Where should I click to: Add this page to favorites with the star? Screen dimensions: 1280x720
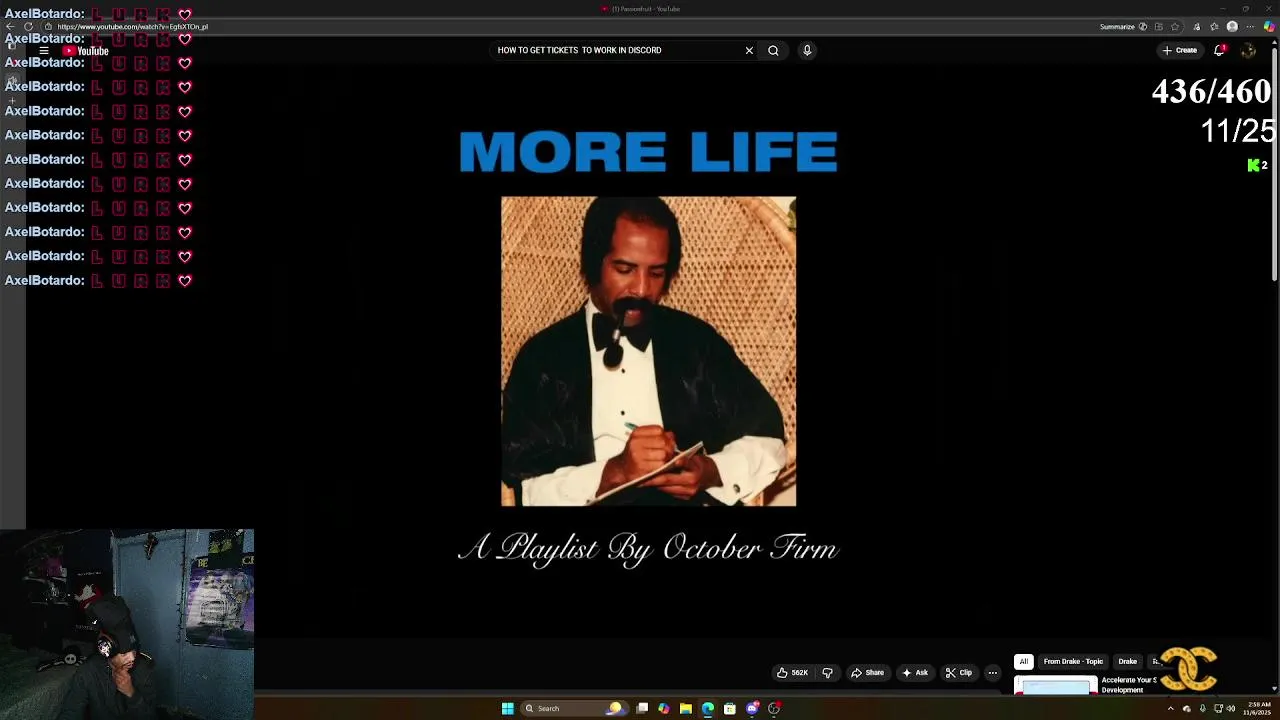click(x=1174, y=27)
